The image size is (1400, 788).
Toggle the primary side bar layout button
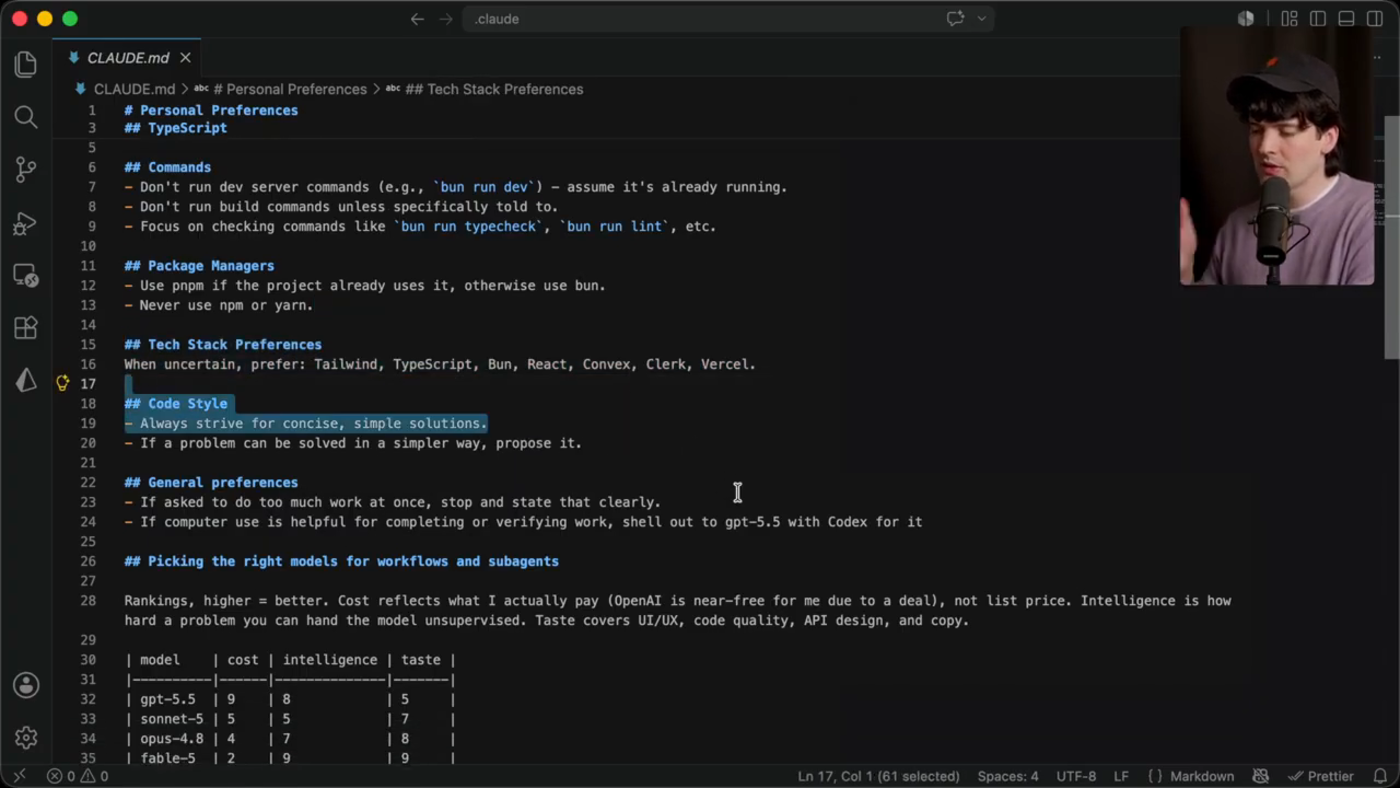click(x=1318, y=19)
